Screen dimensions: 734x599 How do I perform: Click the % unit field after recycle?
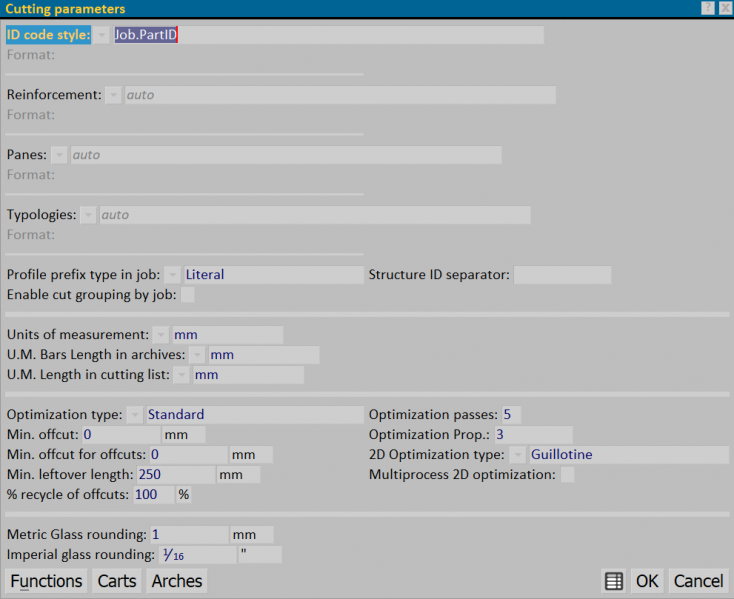click(184, 495)
